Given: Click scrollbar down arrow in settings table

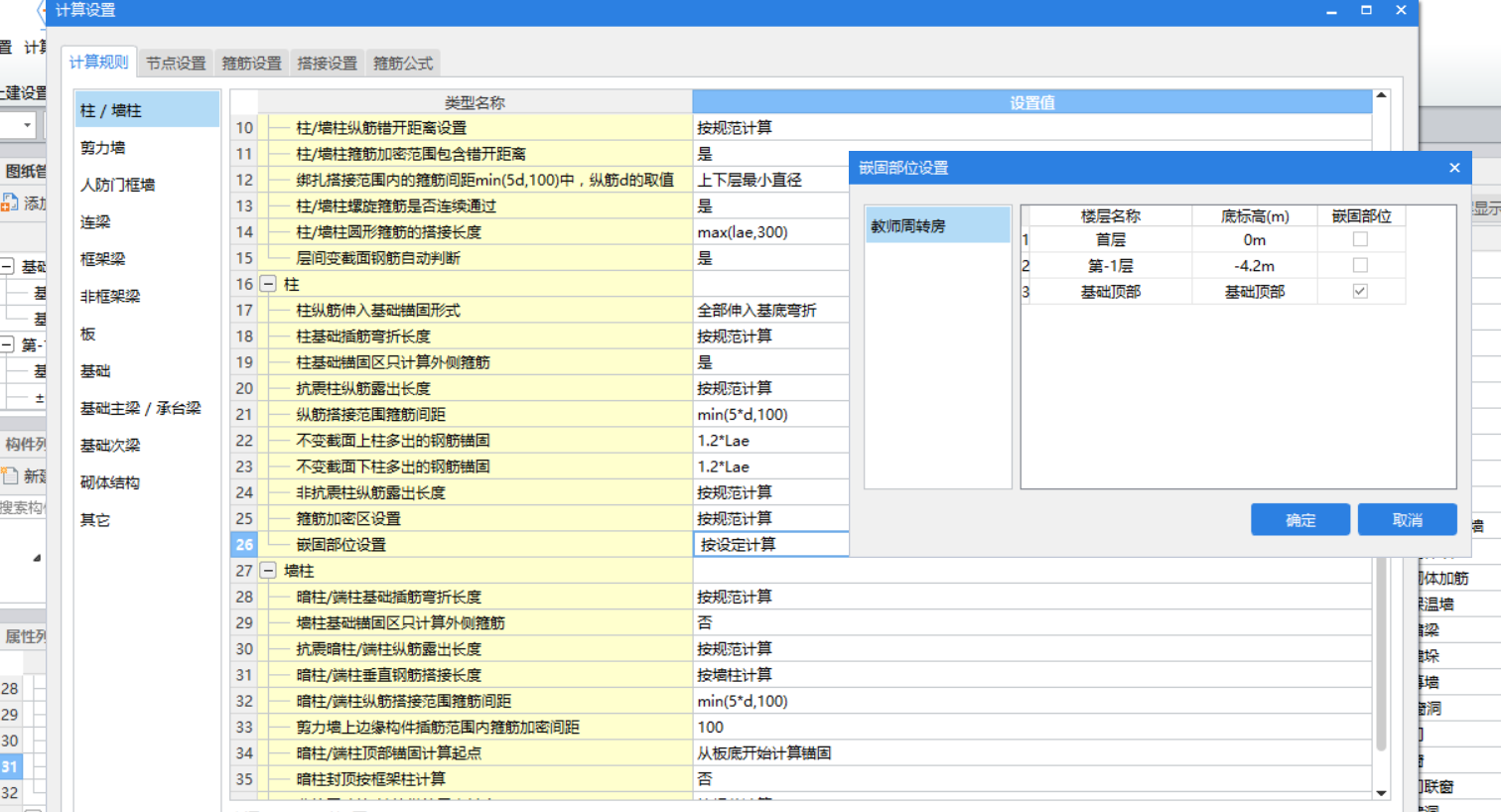Looking at the screenshot, I should point(1381,793).
